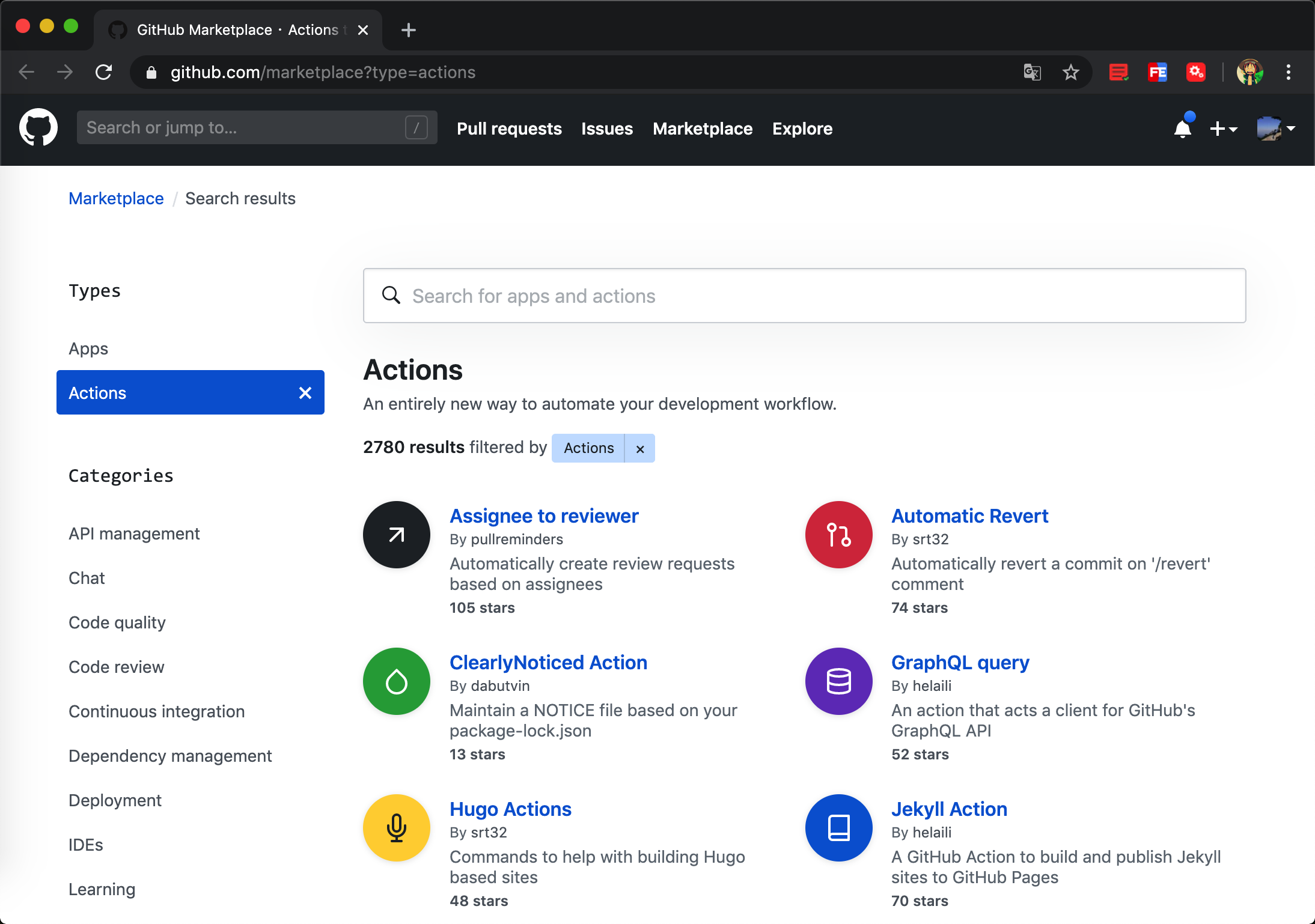Select the Code review category
This screenshot has height=924, width=1315.
point(117,667)
